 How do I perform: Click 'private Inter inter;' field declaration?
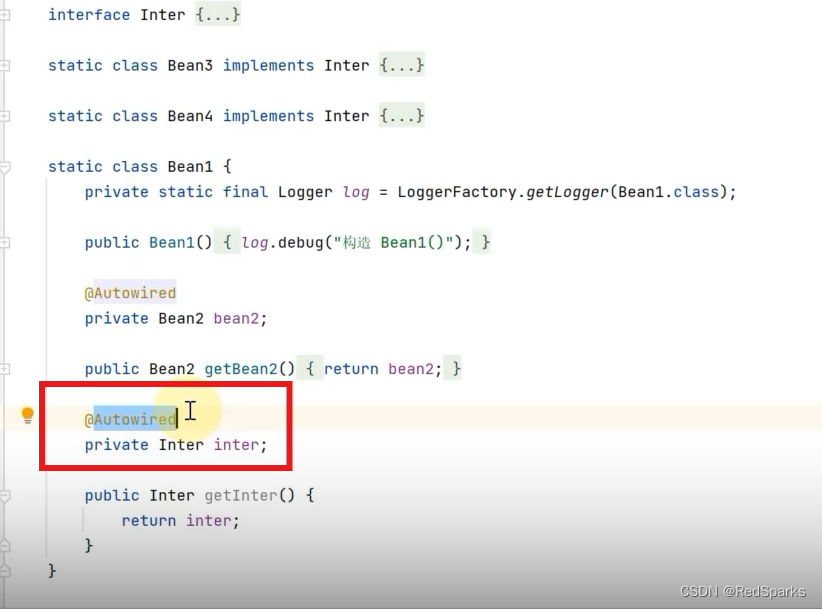tap(176, 444)
